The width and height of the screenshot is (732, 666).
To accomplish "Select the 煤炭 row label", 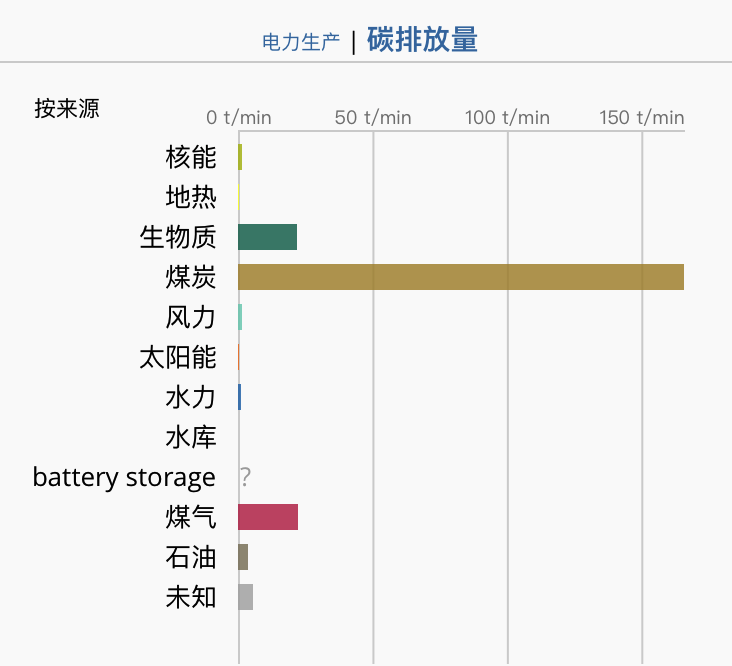I will tap(191, 277).
